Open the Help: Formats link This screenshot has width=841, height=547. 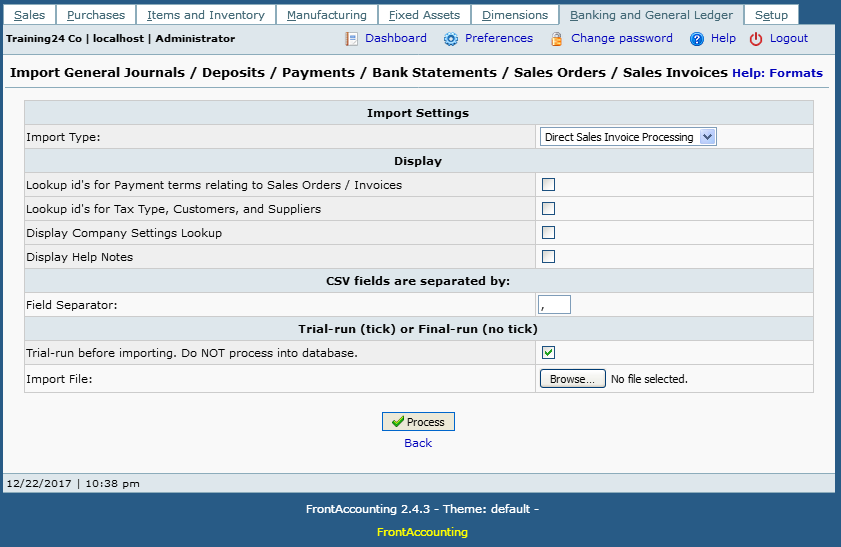point(777,73)
